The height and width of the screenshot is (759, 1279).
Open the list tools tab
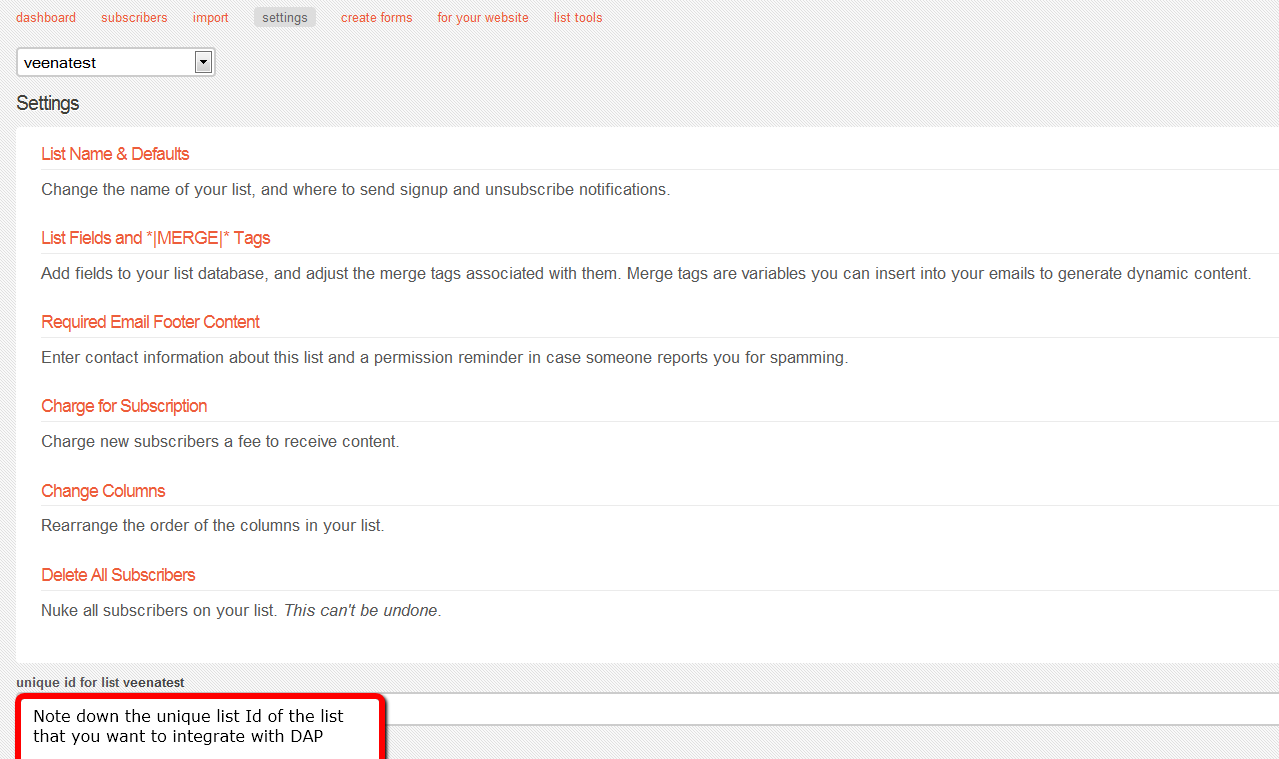point(578,18)
